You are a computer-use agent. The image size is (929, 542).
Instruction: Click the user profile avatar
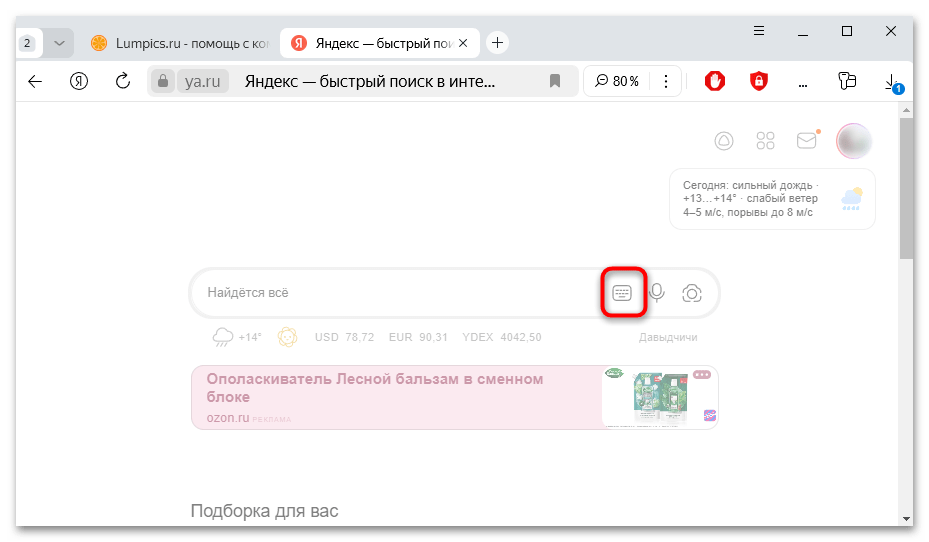[x=854, y=141]
